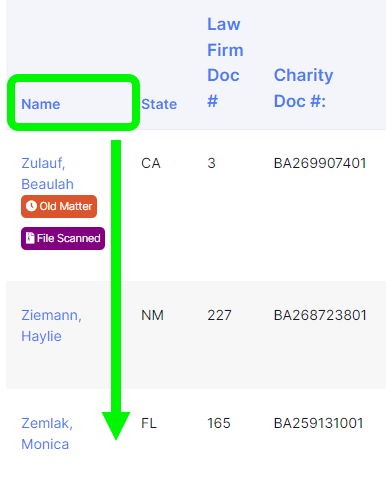Open the Ziemann, Haylie record
The width and height of the screenshot is (386, 486).
point(51,326)
